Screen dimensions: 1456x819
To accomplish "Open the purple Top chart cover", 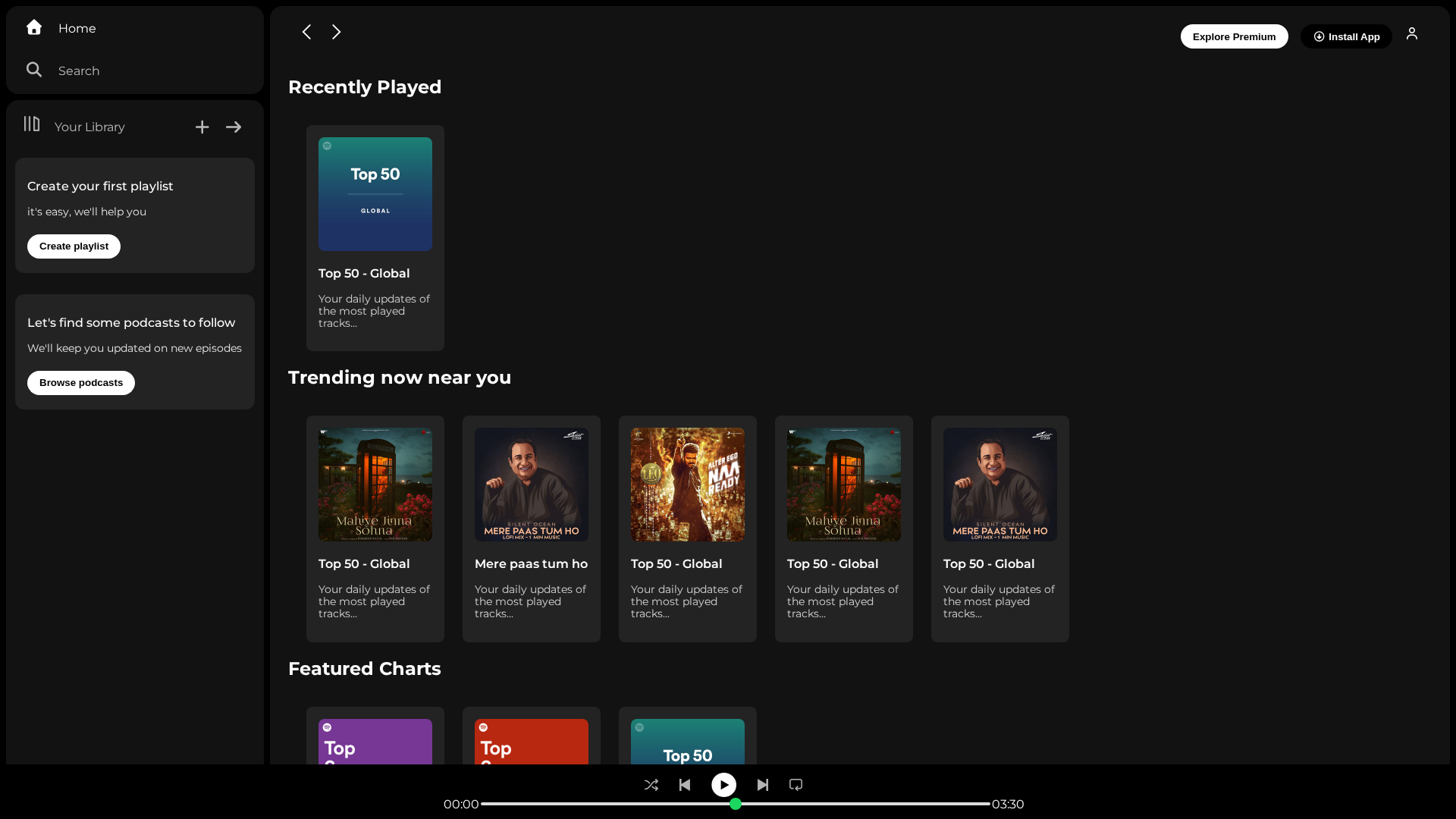I will point(375,742).
